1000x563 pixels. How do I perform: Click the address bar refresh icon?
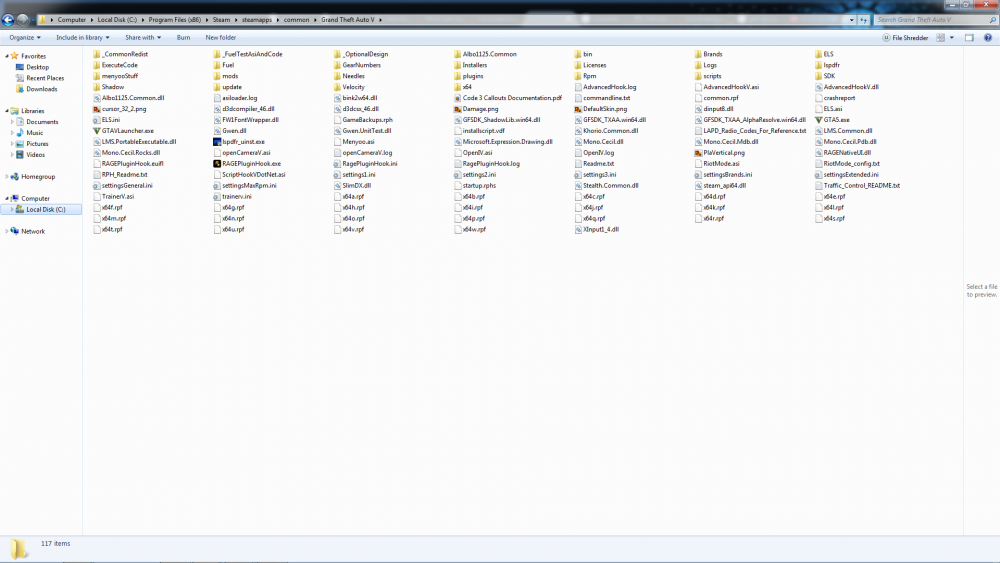(x=864, y=20)
